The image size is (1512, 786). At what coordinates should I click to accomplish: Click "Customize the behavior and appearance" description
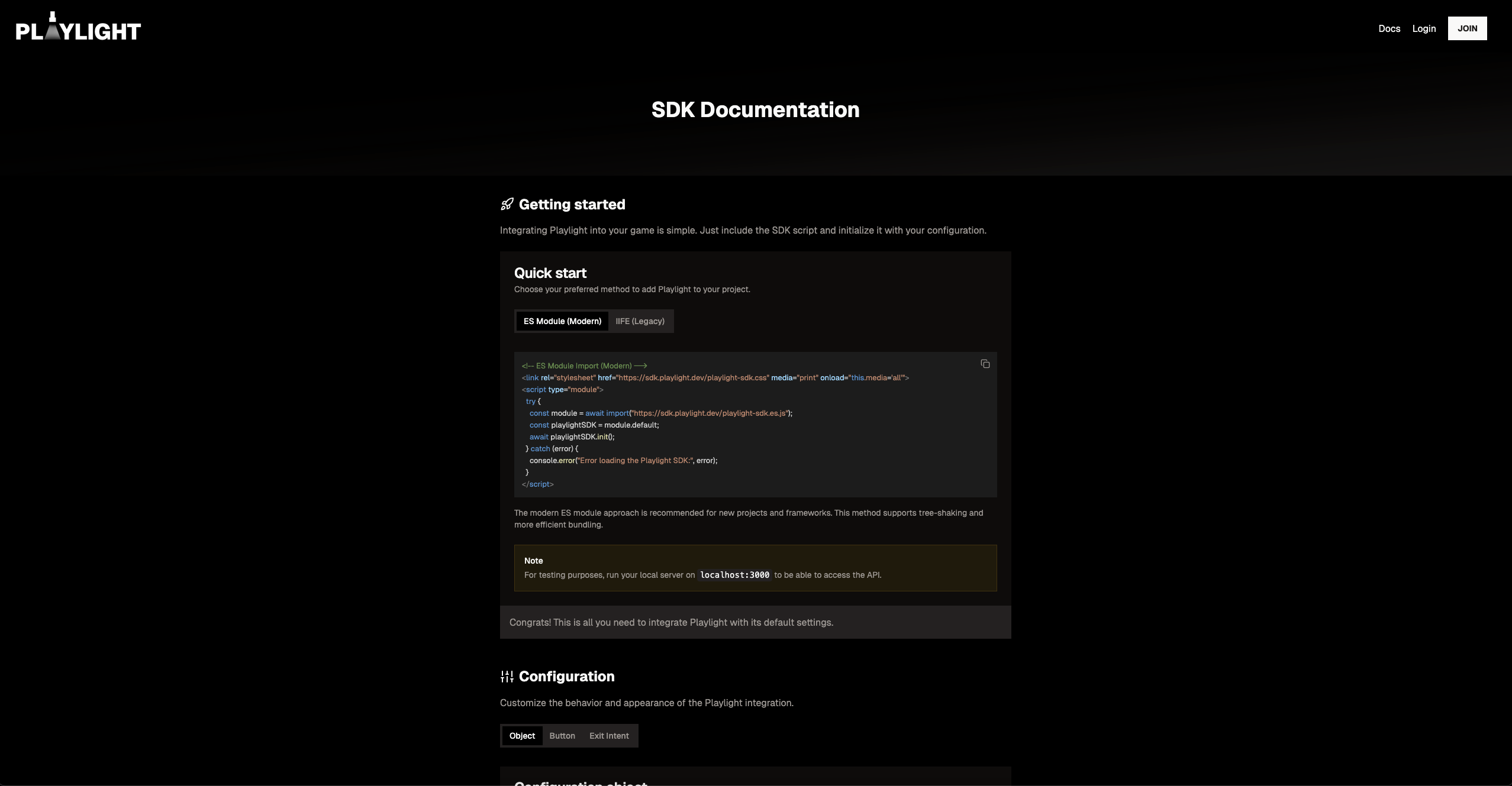click(x=647, y=703)
